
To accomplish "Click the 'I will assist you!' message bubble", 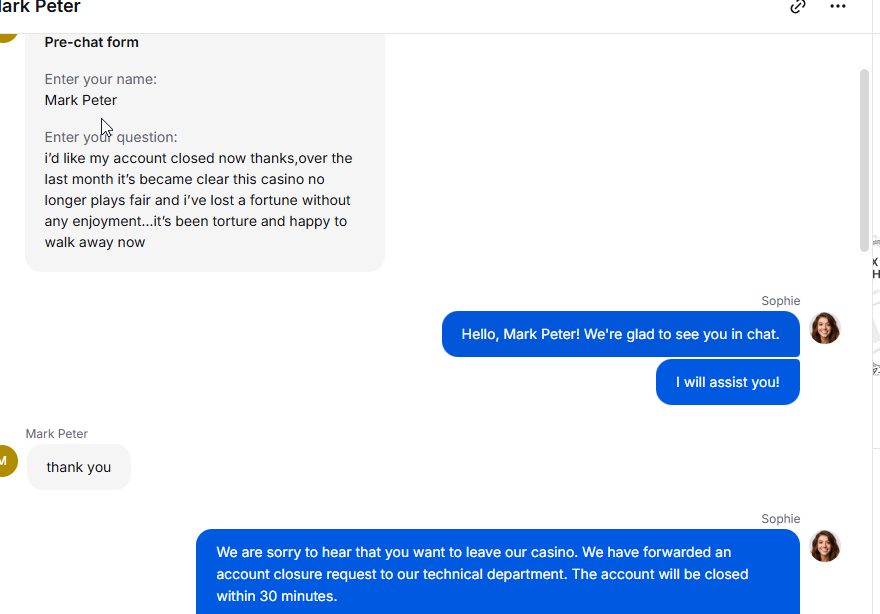I will [x=727, y=382].
